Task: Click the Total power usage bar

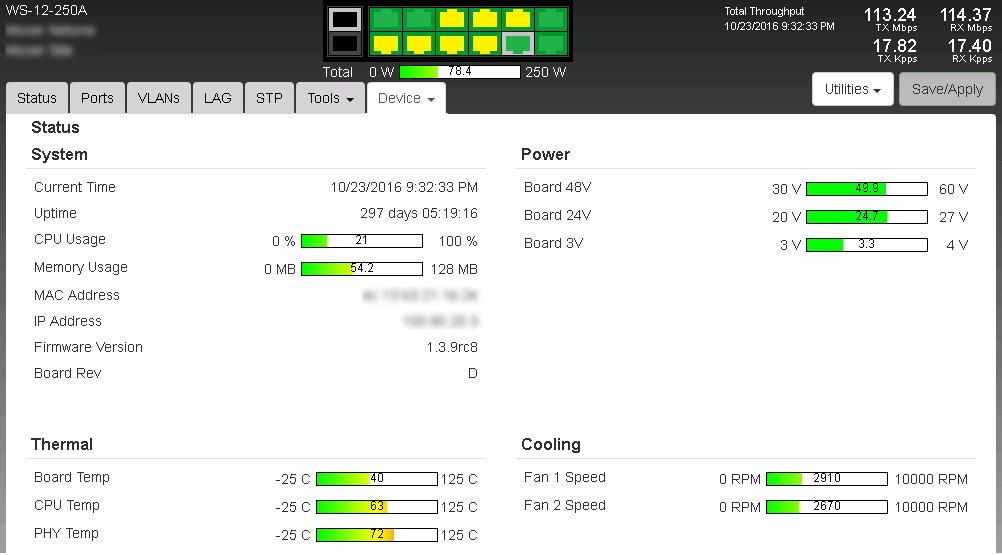Action: pos(459,72)
